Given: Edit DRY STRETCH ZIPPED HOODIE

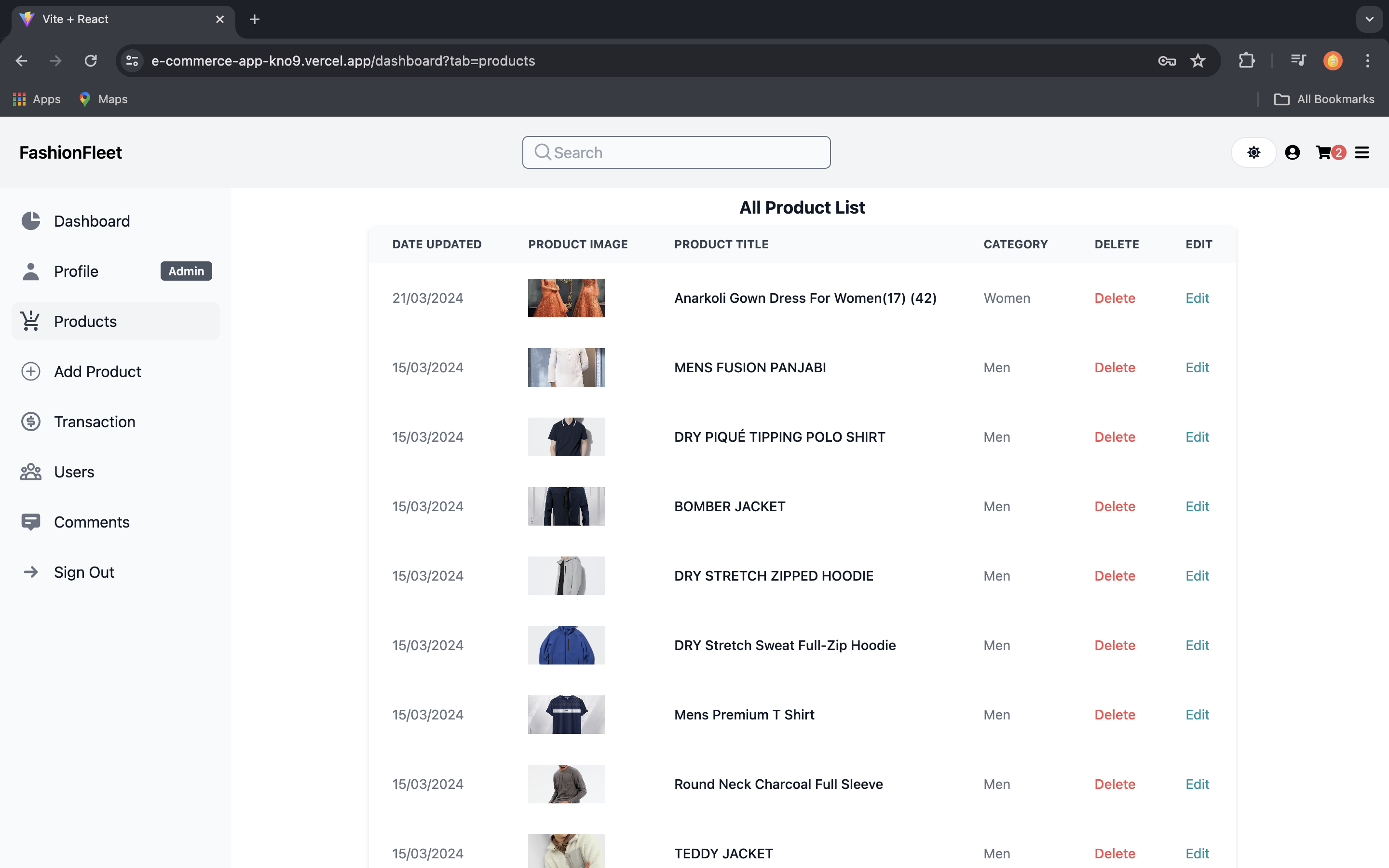Looking at the screenshot, I should click(1198, 576).
